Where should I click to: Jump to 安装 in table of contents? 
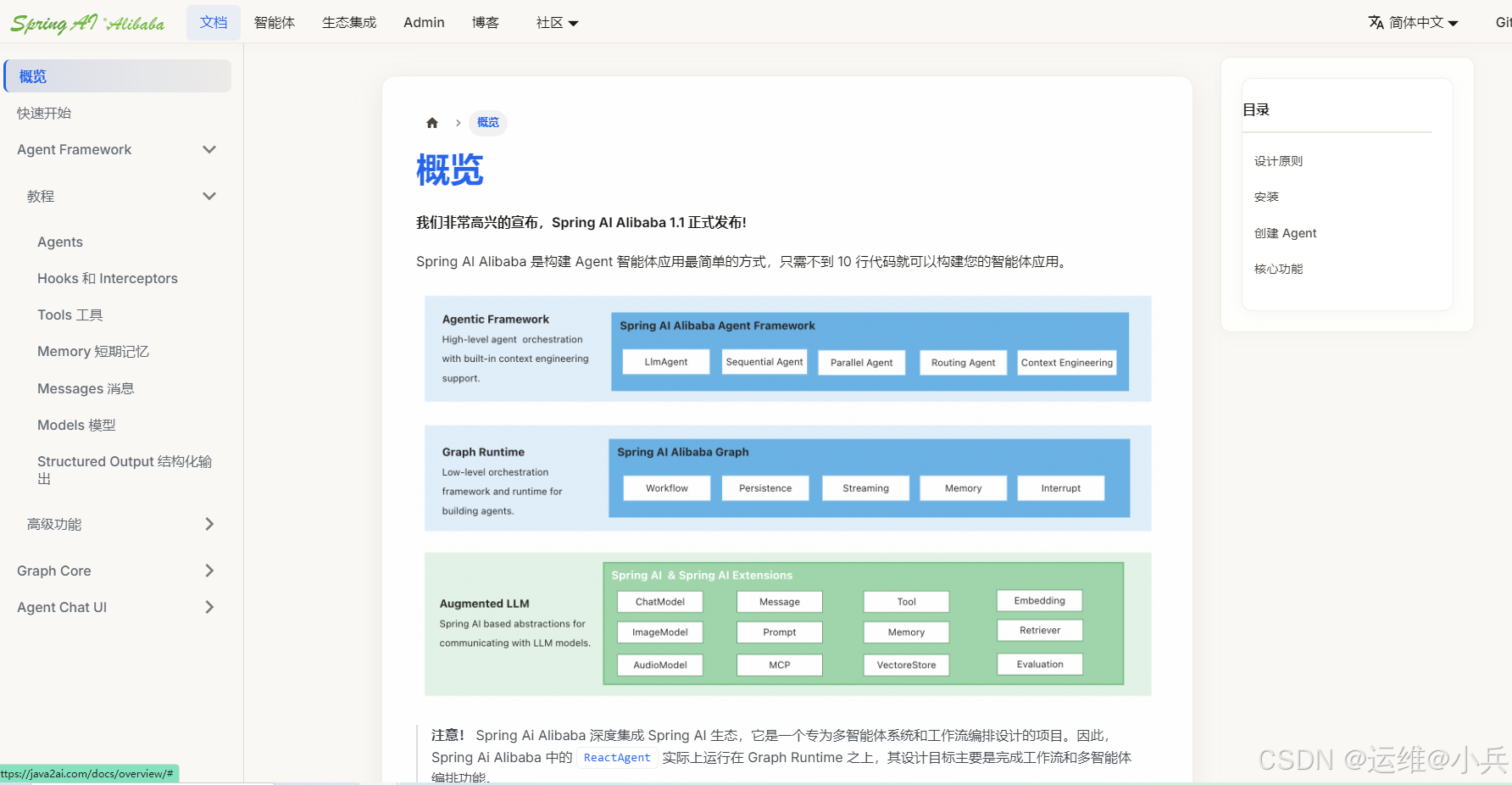point(1266,197)
